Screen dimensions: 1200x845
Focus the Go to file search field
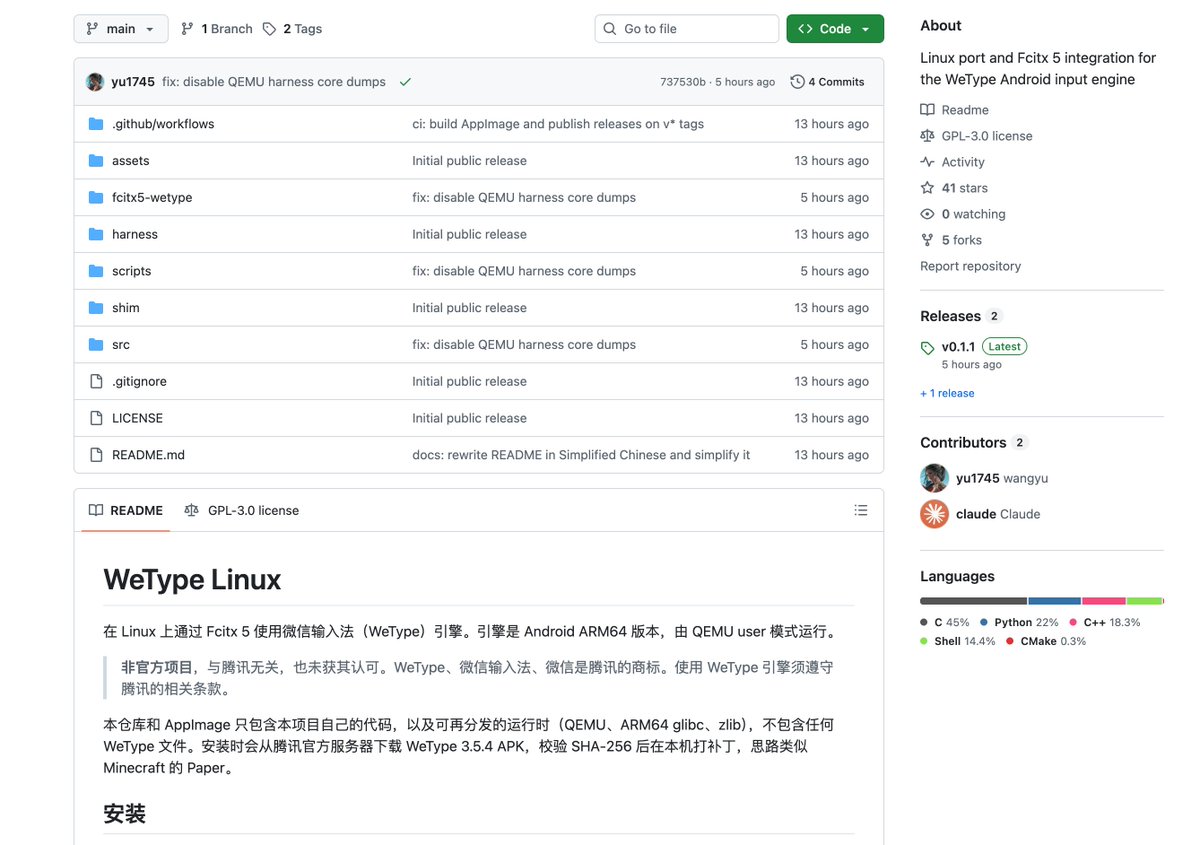point(687,29)
